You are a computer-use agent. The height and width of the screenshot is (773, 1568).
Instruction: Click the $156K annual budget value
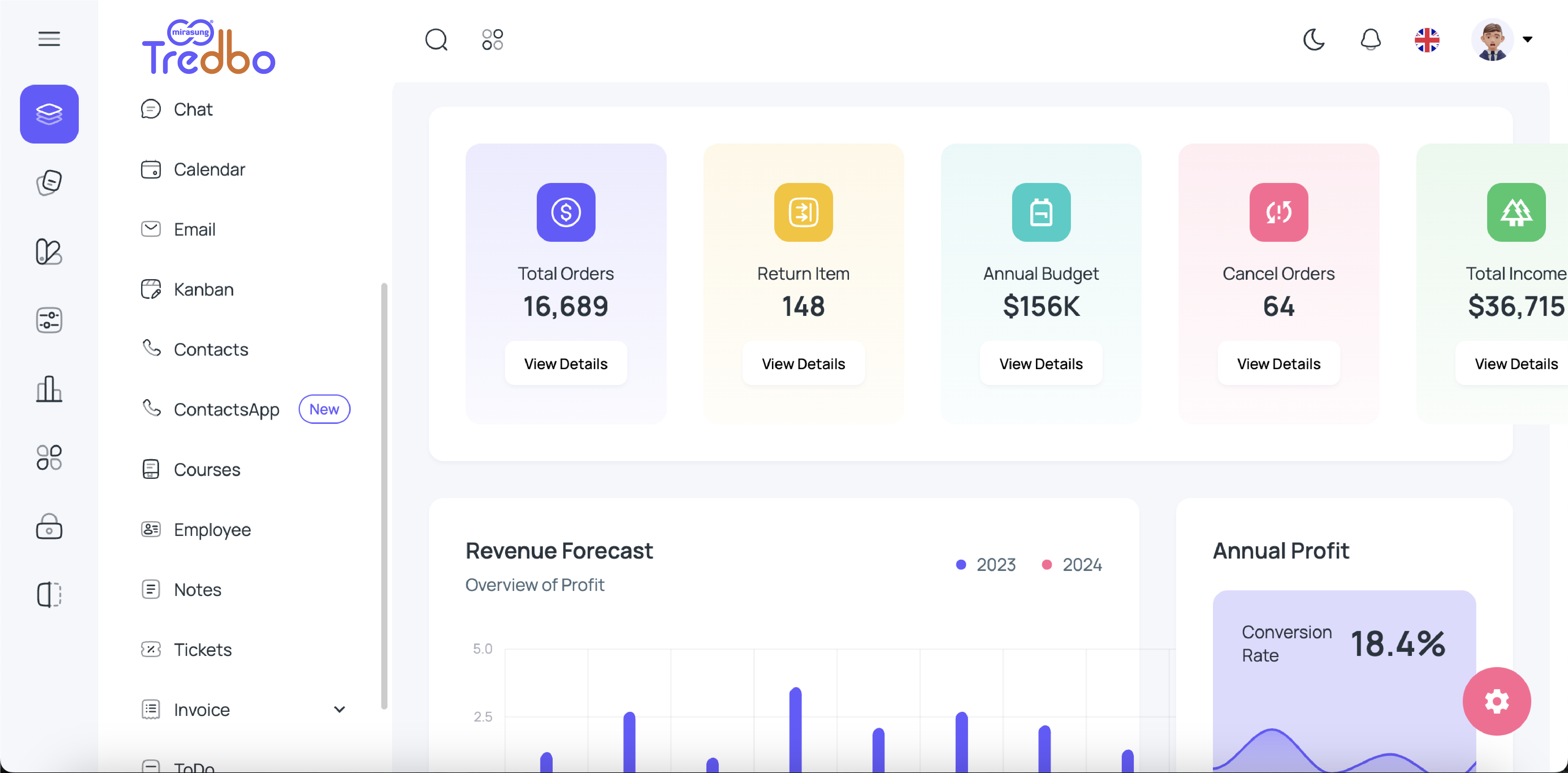pos(1041,306)
